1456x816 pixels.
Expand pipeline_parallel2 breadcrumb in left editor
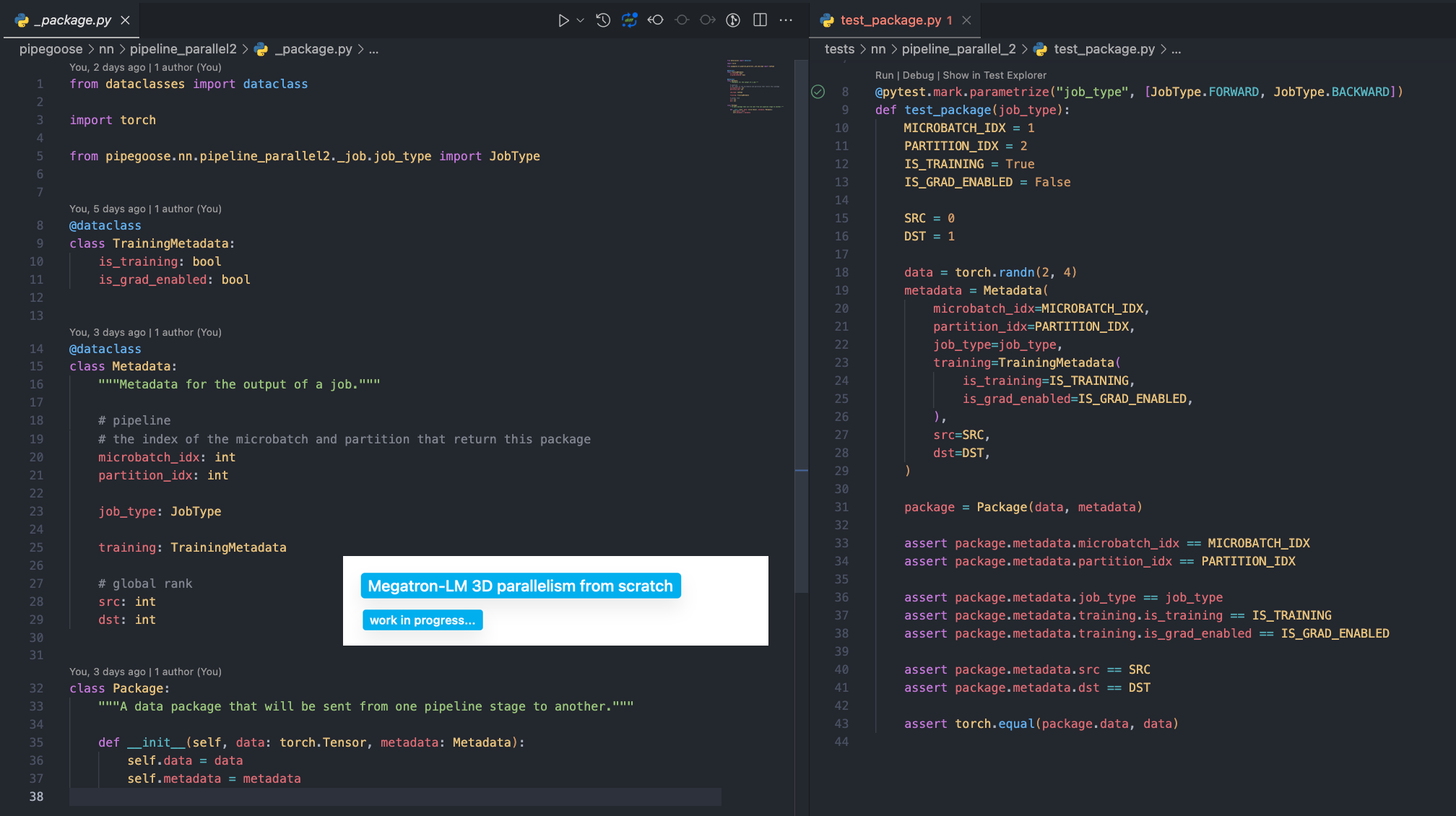pyautogui.click(x=183, y=49)
